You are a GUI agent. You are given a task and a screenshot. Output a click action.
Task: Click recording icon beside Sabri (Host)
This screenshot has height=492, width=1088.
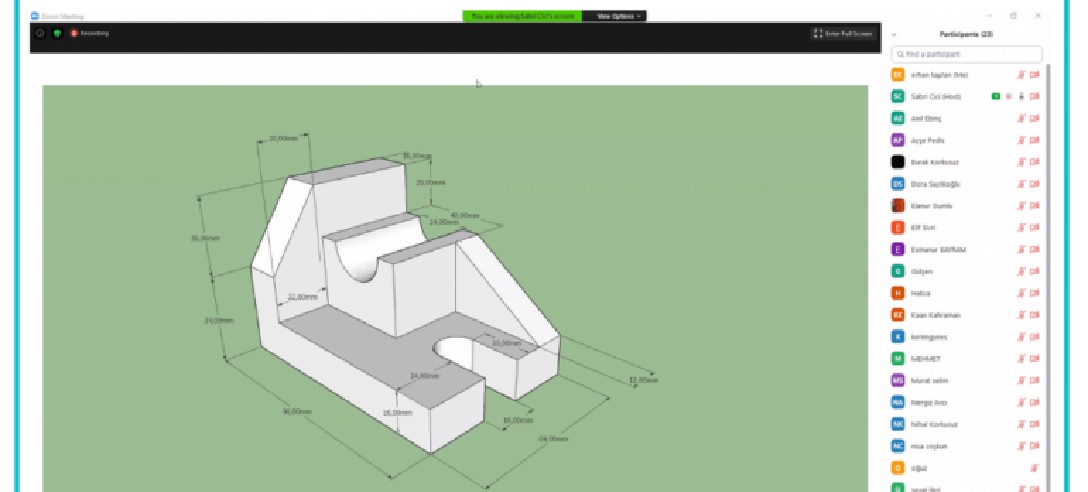pos(1009,96)
